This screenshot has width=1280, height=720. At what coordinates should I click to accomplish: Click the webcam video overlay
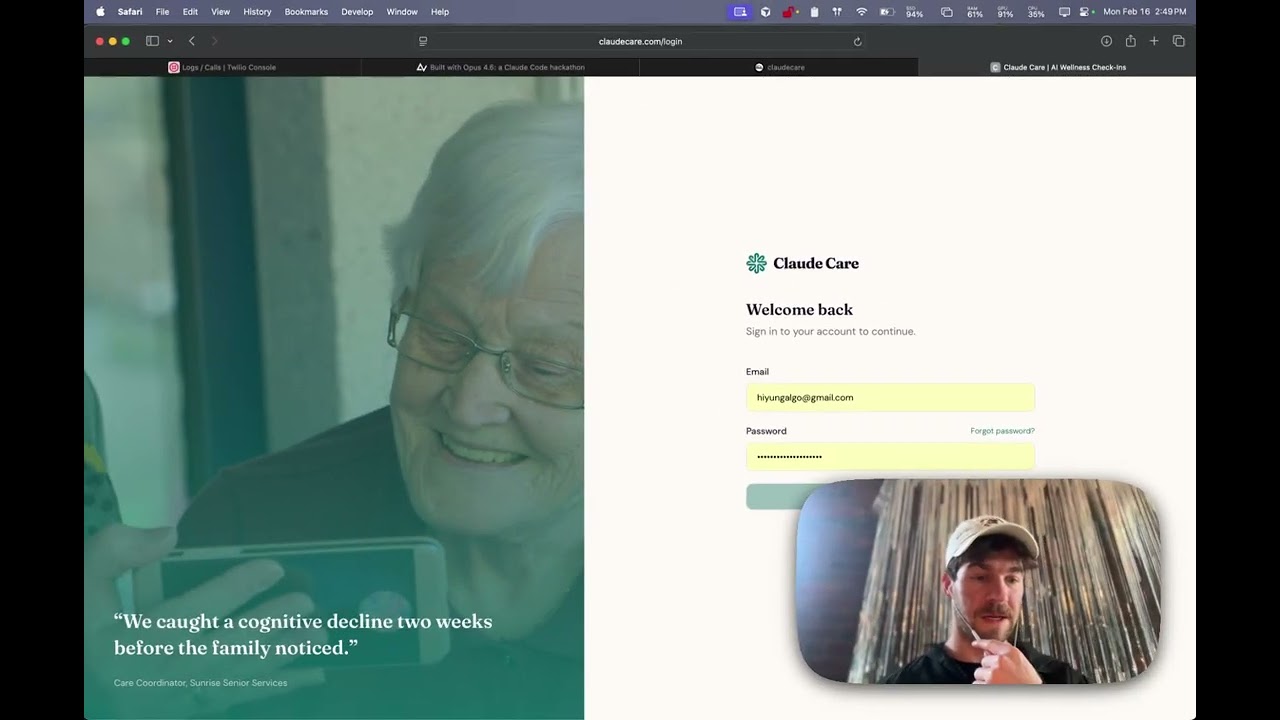[x=979, y=582]
